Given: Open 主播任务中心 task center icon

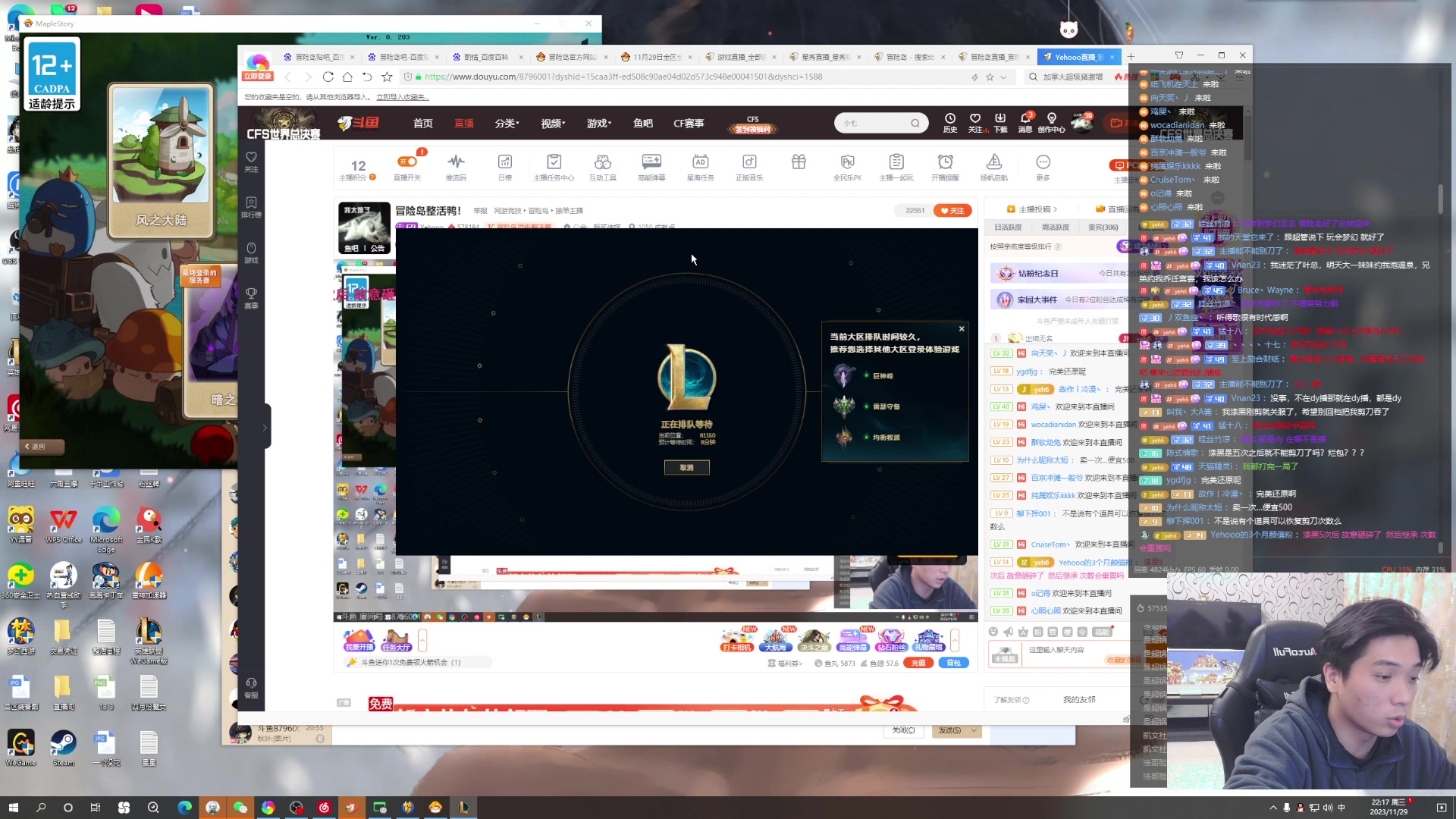Looking at the screenshot, I should (554, 167).
